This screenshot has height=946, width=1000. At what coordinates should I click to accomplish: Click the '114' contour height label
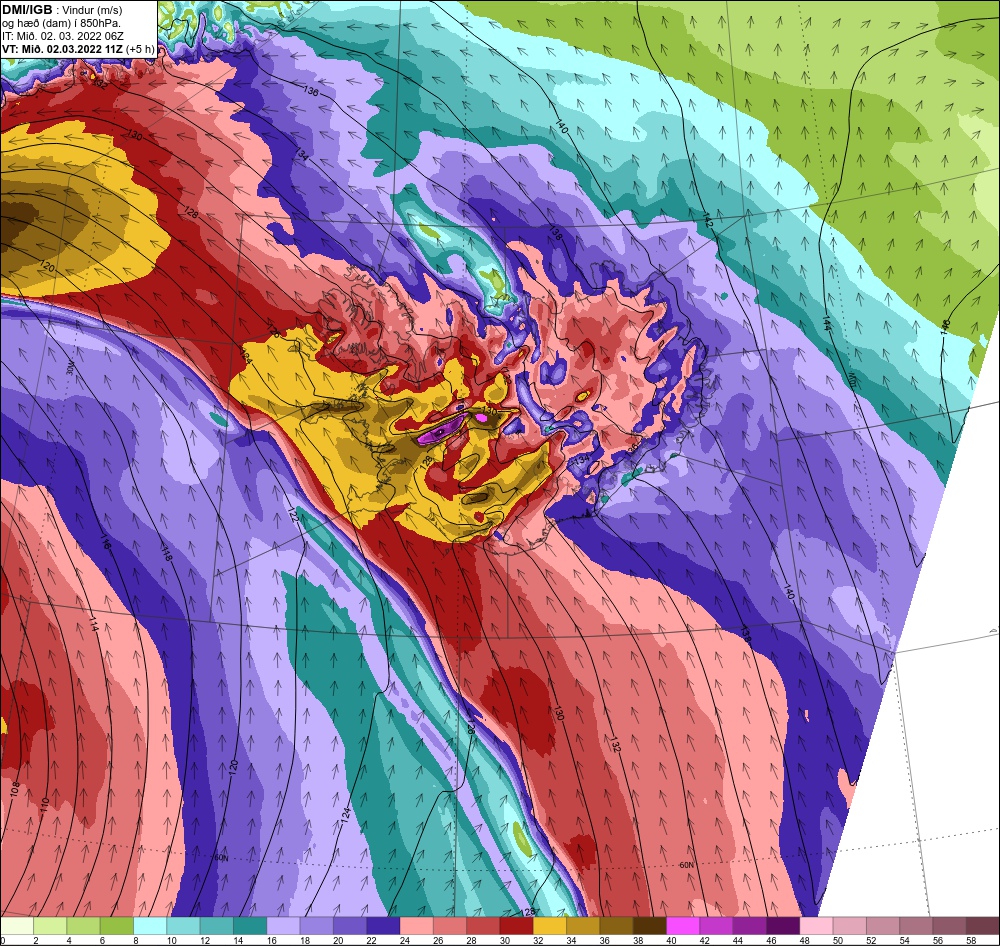pos(93,623)
